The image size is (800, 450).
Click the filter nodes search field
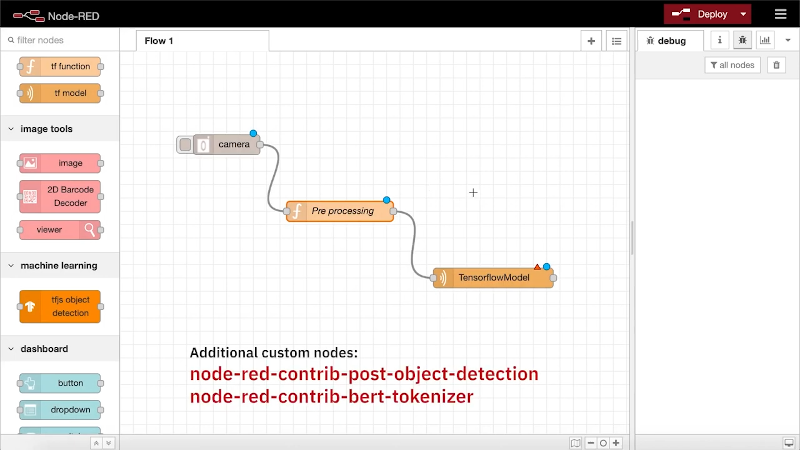pos(60,41)
